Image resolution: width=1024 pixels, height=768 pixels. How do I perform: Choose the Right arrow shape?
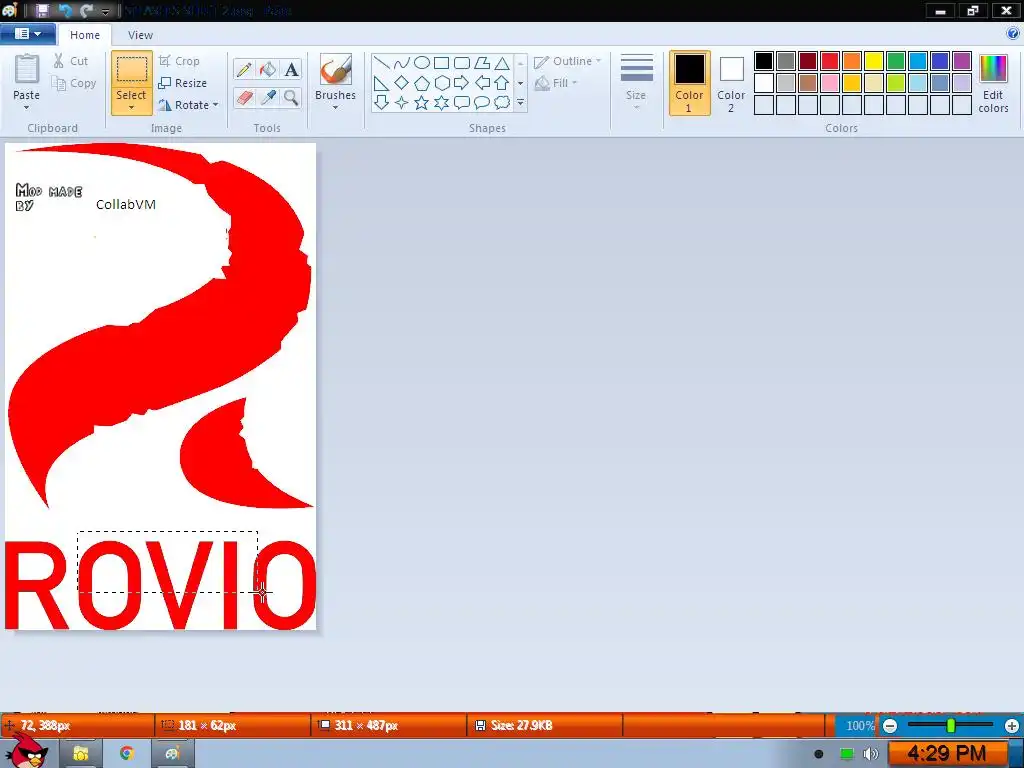[462, 83]
